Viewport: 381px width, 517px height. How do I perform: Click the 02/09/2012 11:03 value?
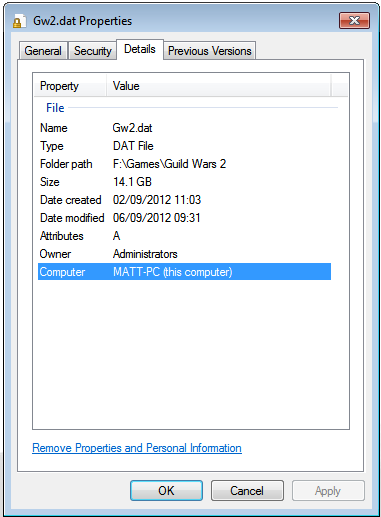(157, 200)
